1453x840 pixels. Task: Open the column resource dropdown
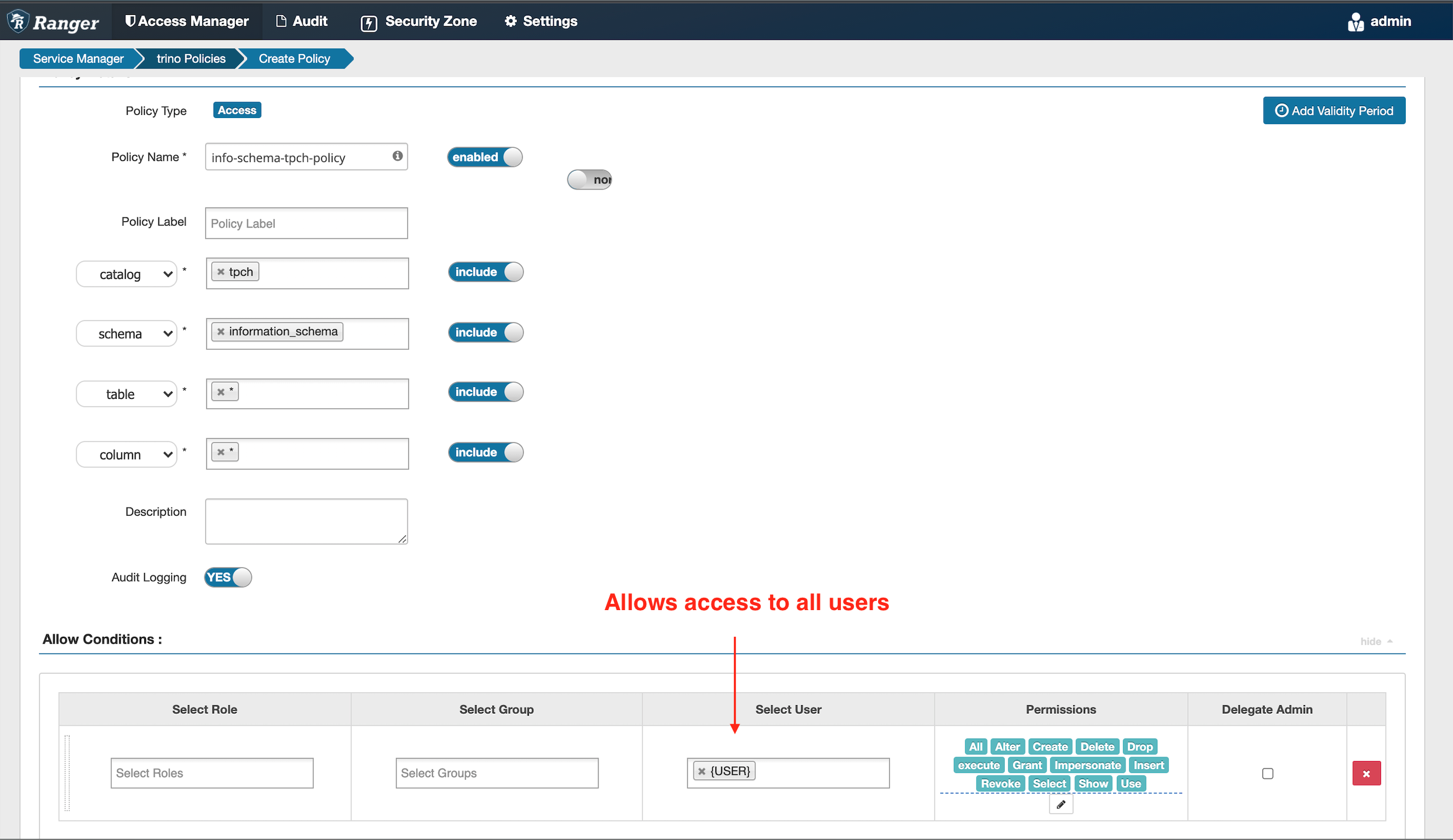click(127, 455)
